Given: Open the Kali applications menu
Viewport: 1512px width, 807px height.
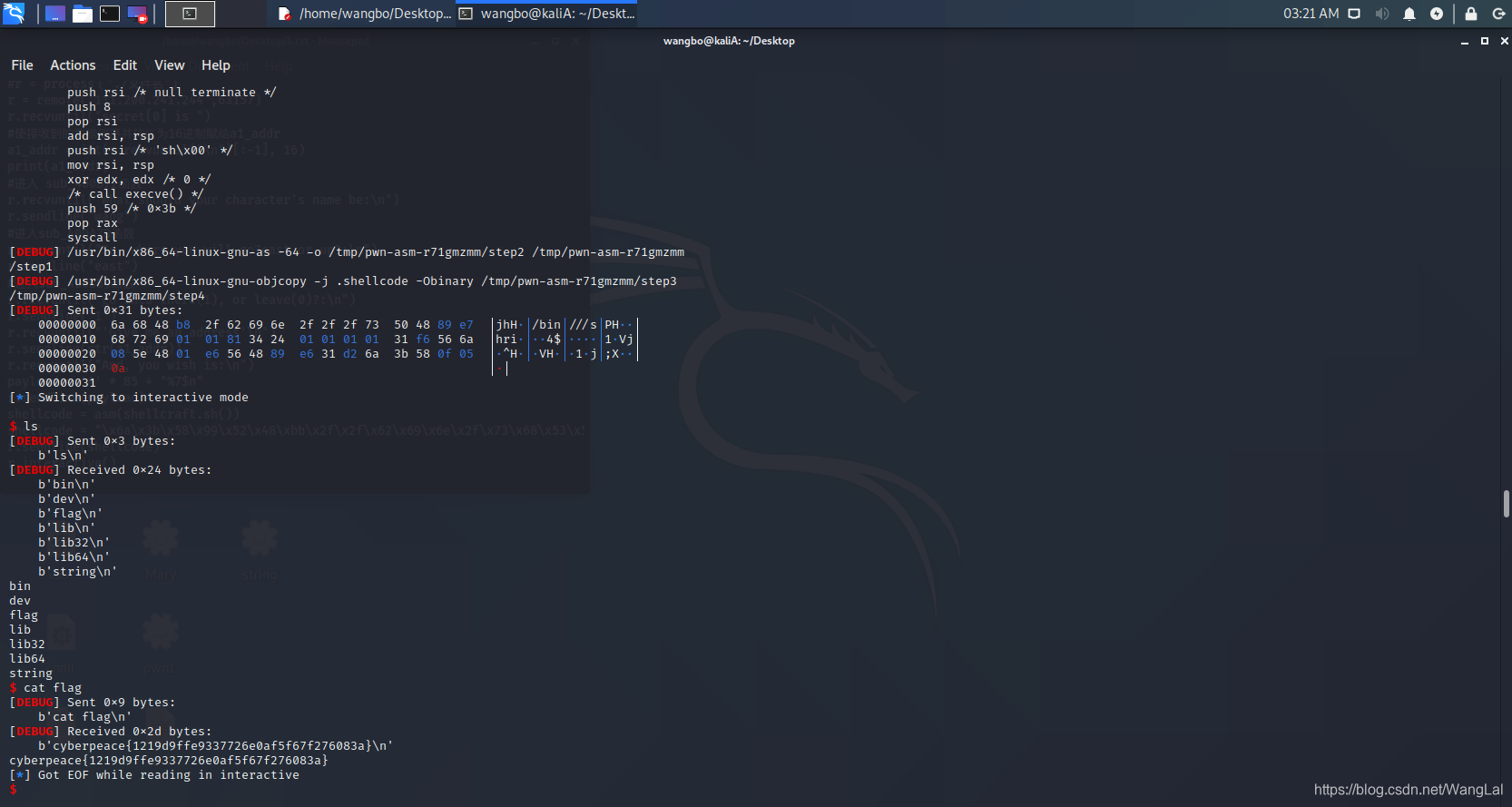Looking at the screenshot, I should (14, 14).
